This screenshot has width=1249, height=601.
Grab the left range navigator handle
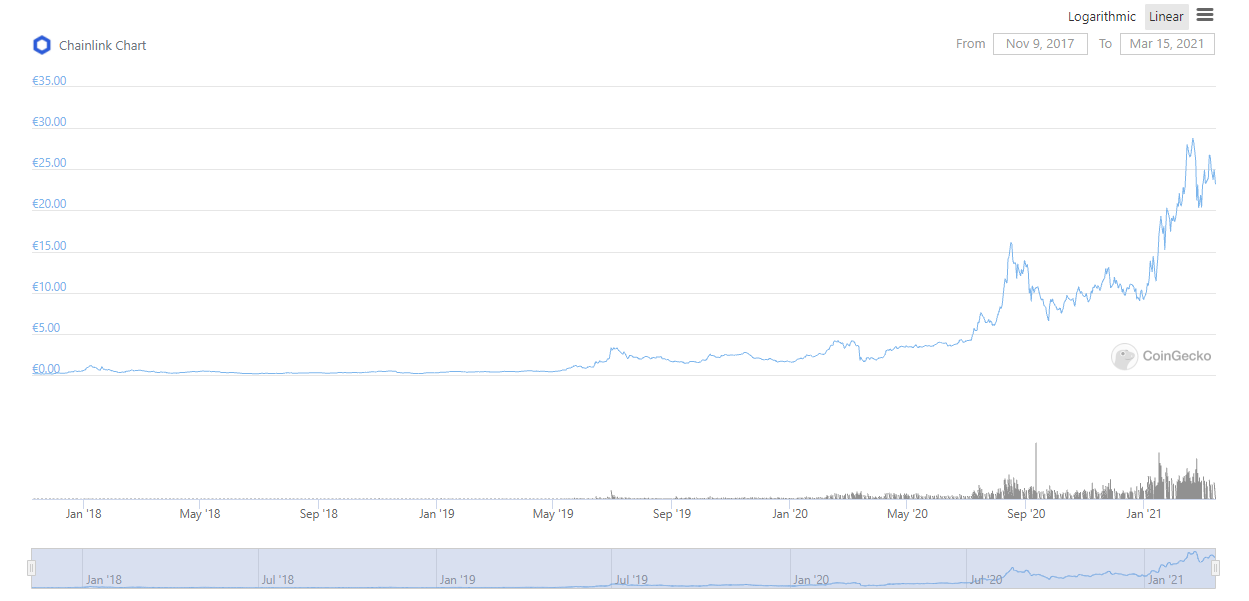coord(31,568)
